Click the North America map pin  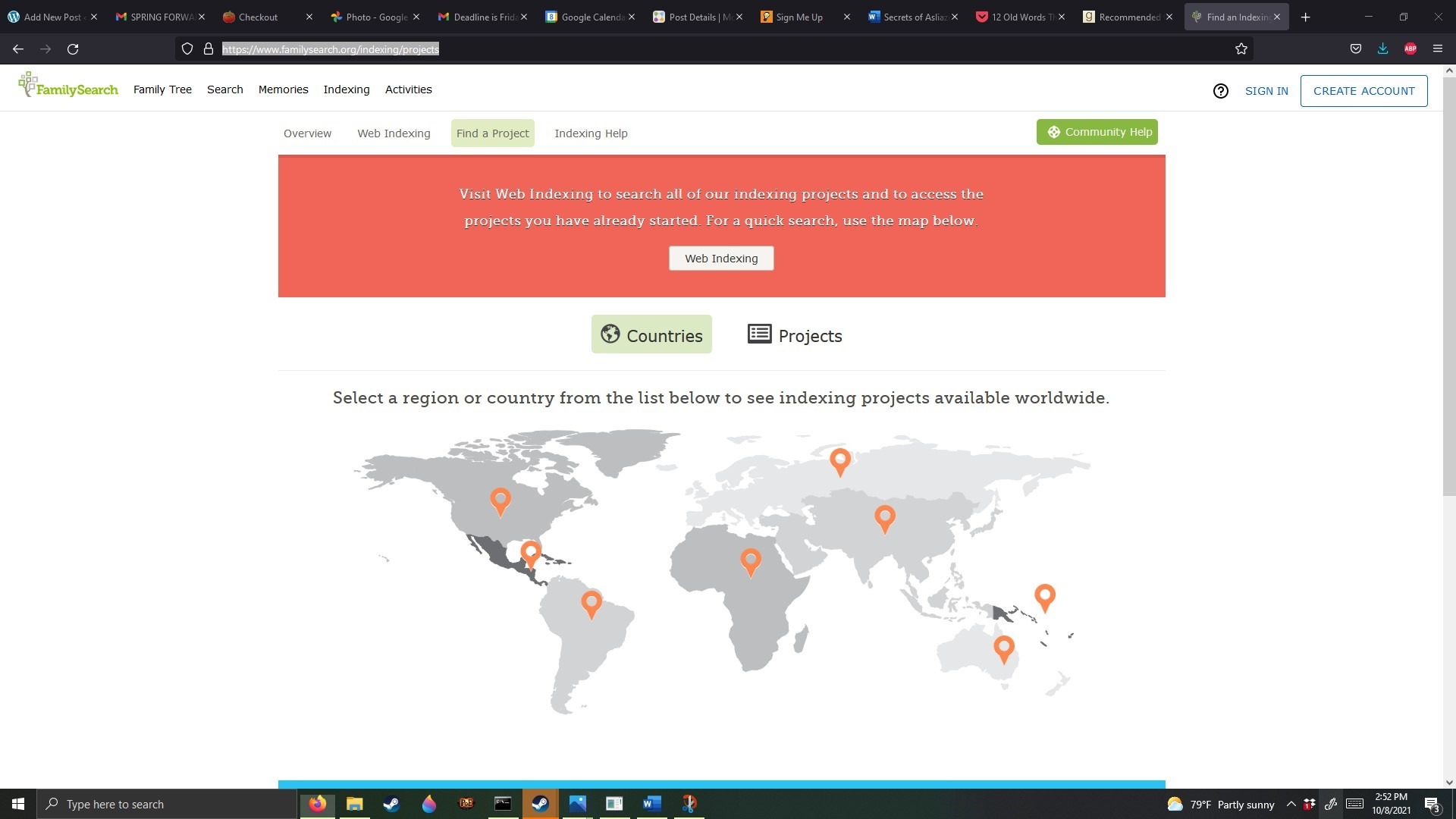tap(500, 501)
